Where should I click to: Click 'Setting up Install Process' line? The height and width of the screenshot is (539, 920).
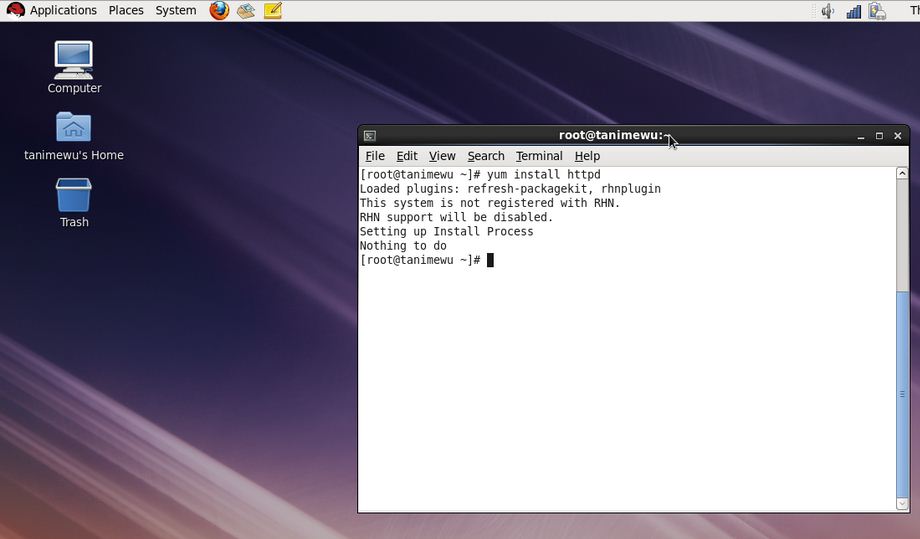(x=447, y=231)
